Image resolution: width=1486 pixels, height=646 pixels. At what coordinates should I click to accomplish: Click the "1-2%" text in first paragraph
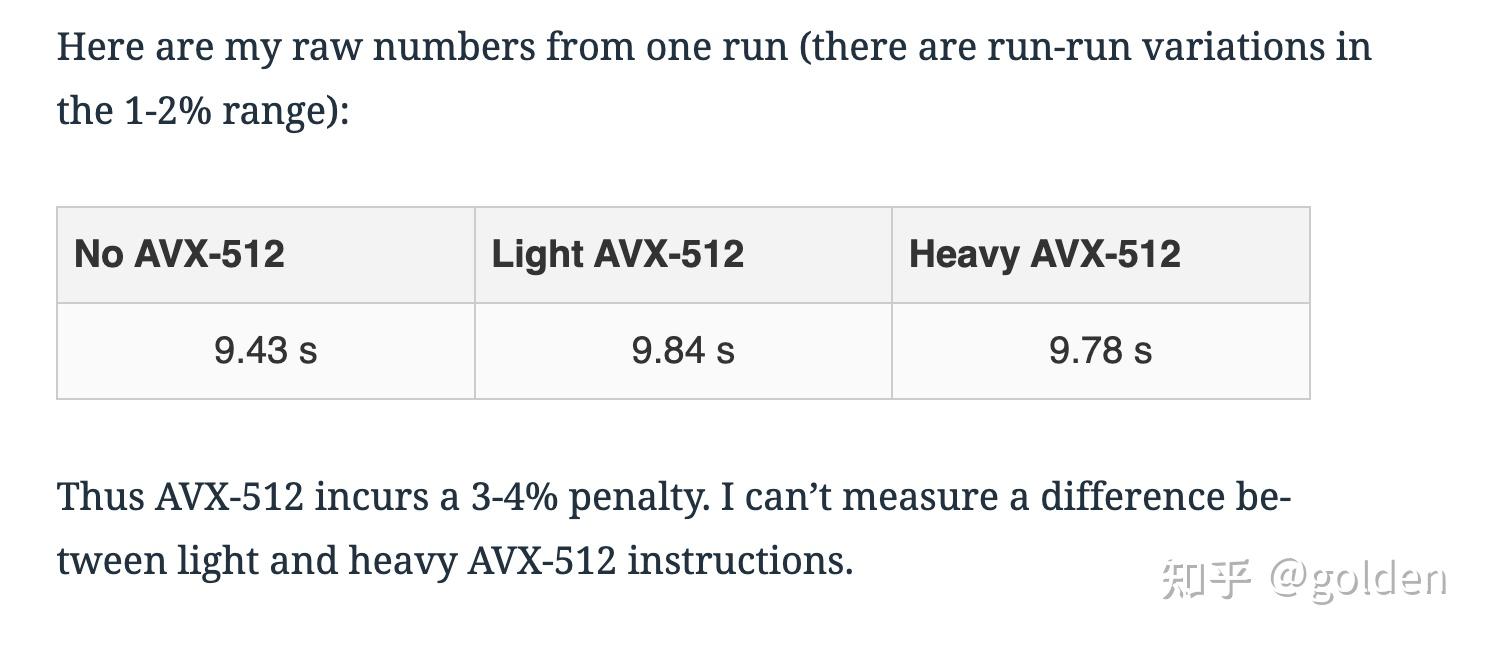pyautogui.click(x=167, y=111)
